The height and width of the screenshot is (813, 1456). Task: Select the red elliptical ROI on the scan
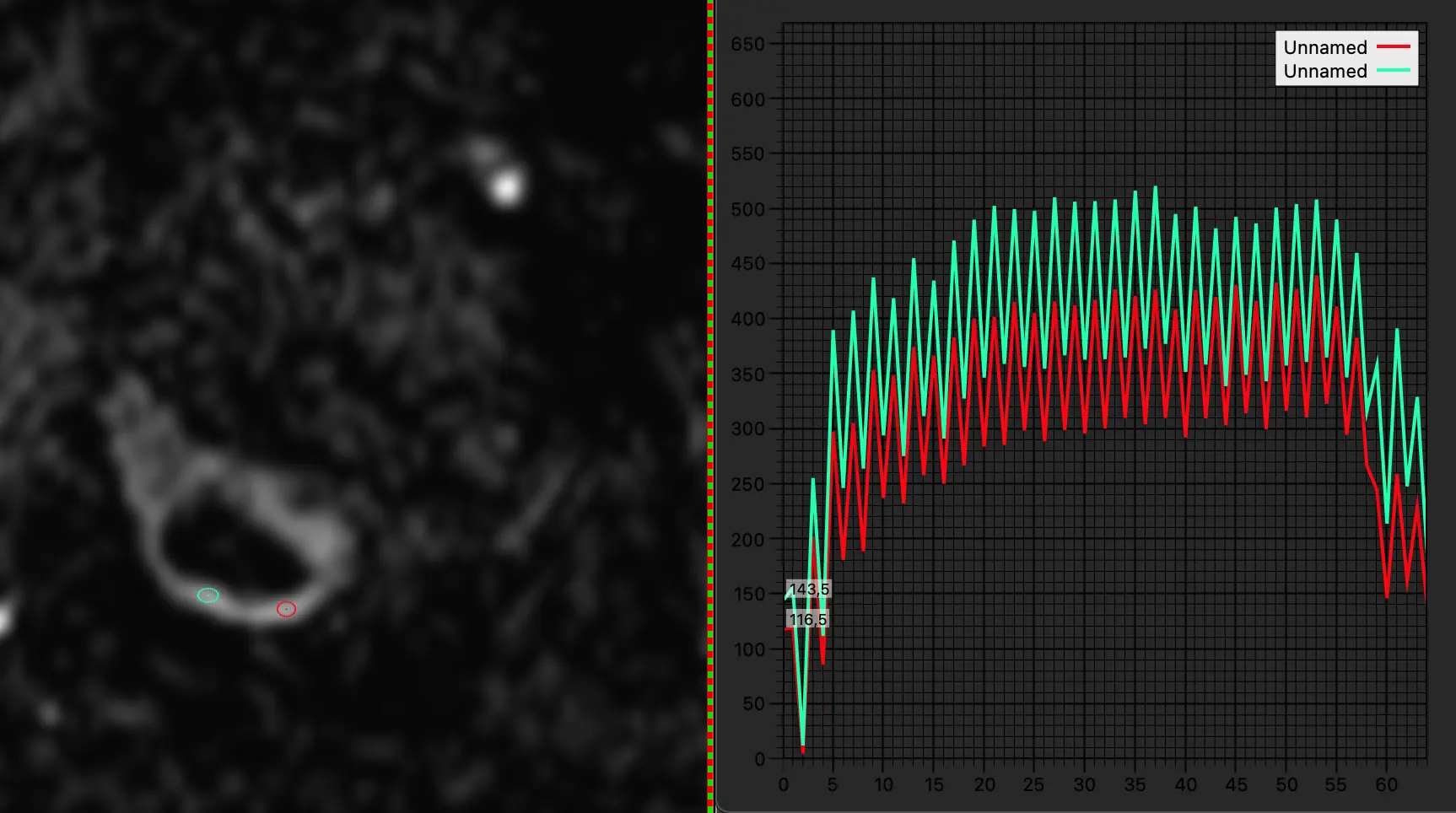[287, 609]
